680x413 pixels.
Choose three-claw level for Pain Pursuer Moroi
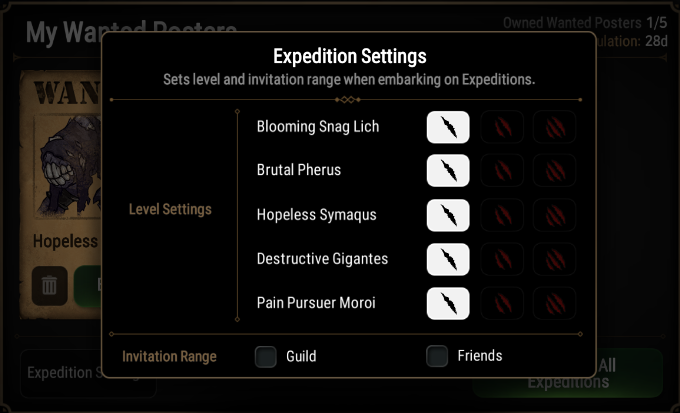click(x=555, y=303)
